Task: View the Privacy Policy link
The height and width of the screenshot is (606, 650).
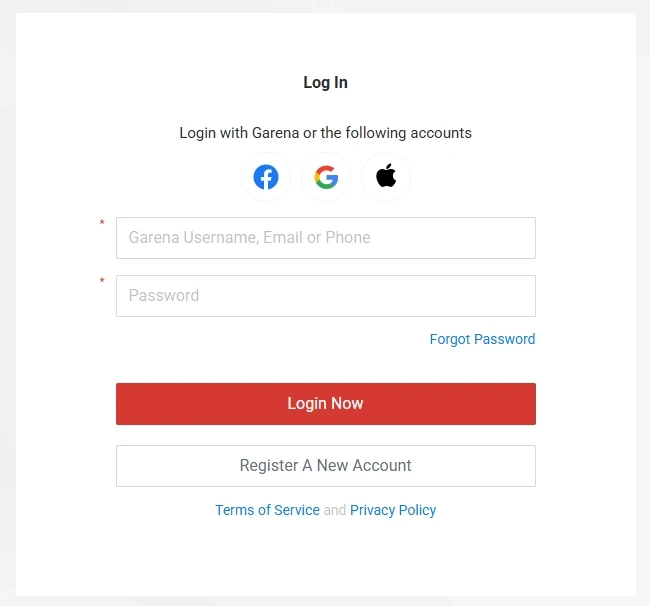Action: tap(393, 510)
